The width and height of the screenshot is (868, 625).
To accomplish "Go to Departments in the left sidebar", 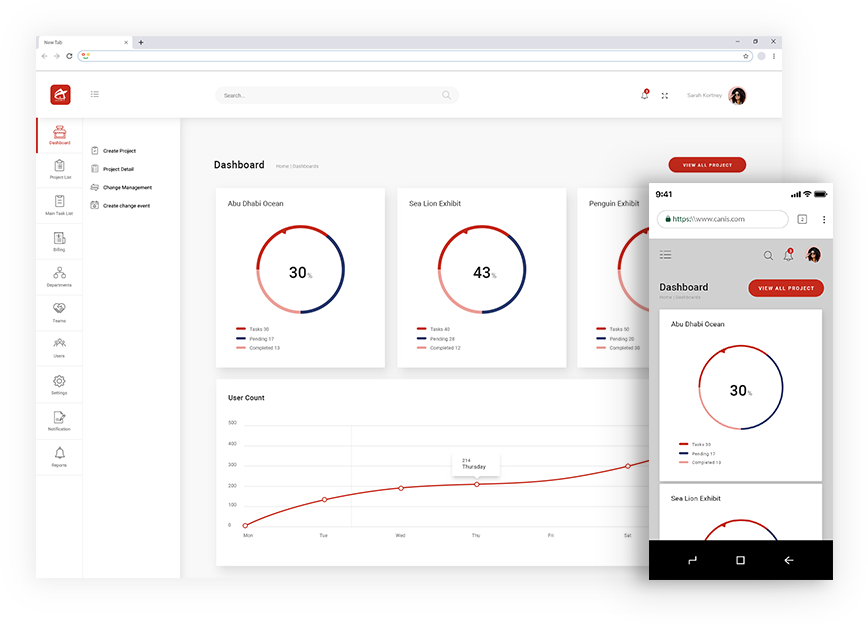I will 59,276.
